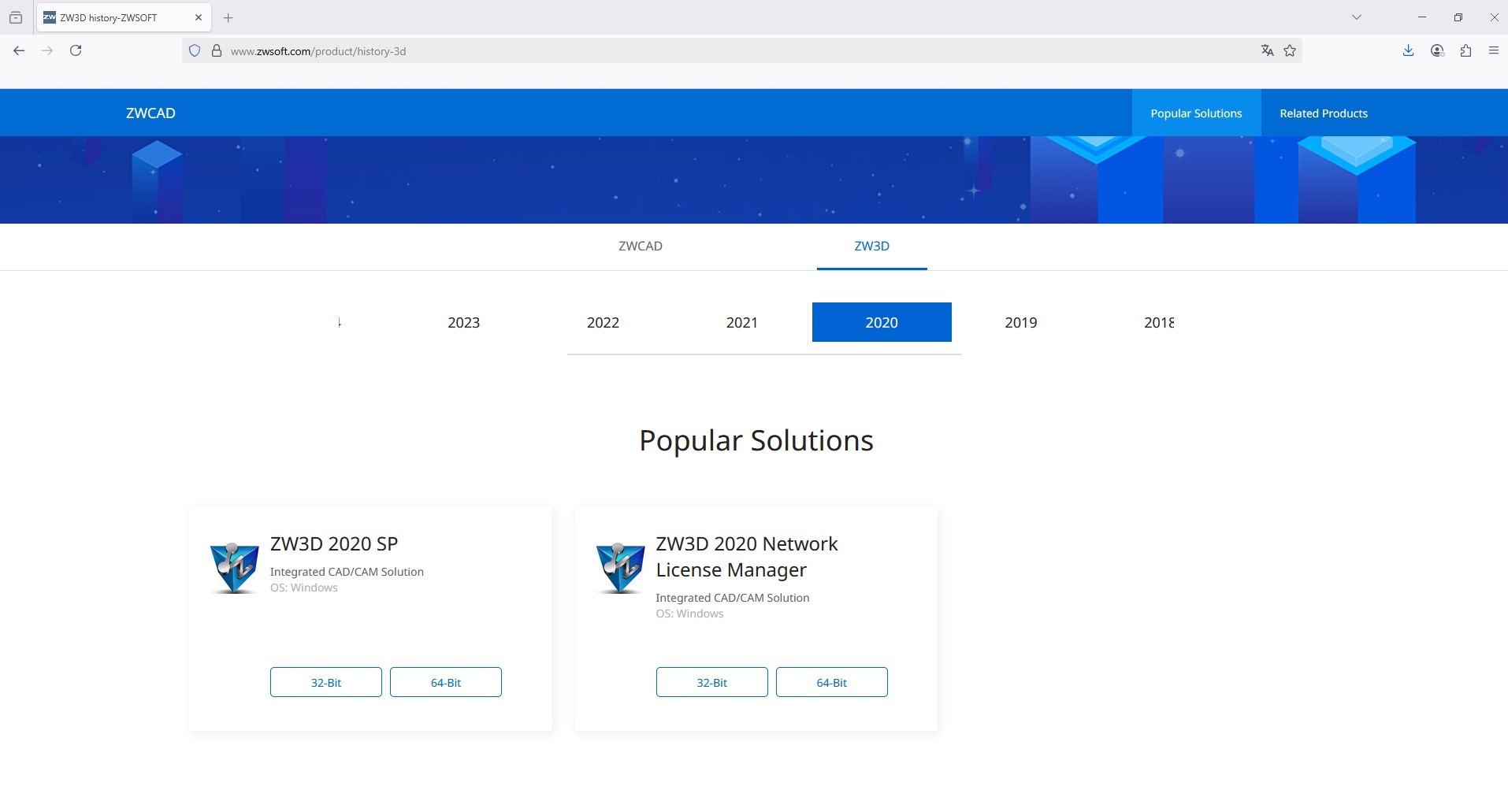The width and height of the screenshot is (1508, 812).
Task: Open the Firefox account icon
Action: click(x=1437, y=50)
